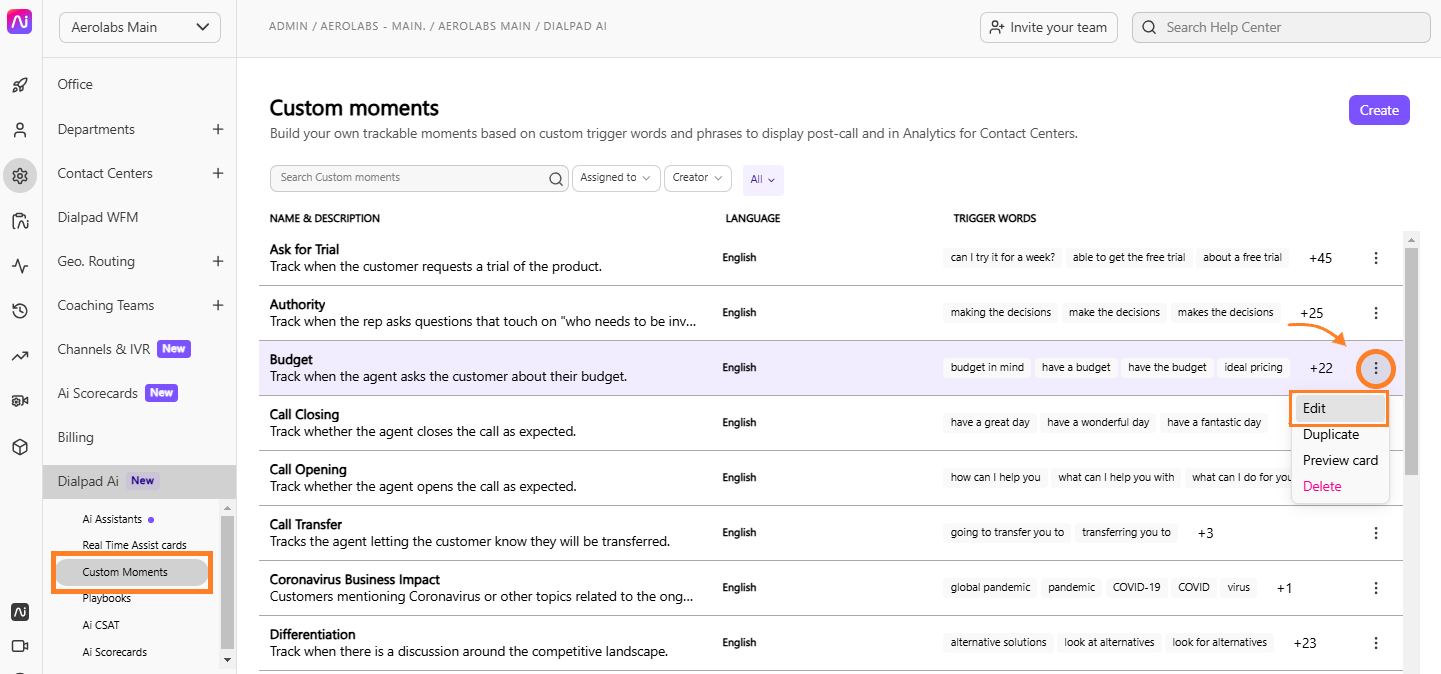Focus the Search Custom moments field
Image resolution: width=1441 pixels, height=674 pixels.
coord(419,178)
